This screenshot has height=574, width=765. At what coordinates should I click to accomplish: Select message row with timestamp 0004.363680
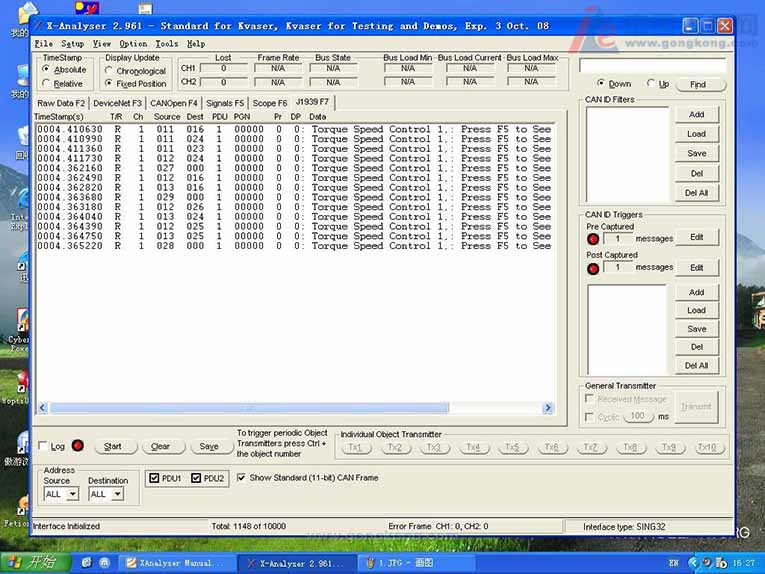[294, 197]
